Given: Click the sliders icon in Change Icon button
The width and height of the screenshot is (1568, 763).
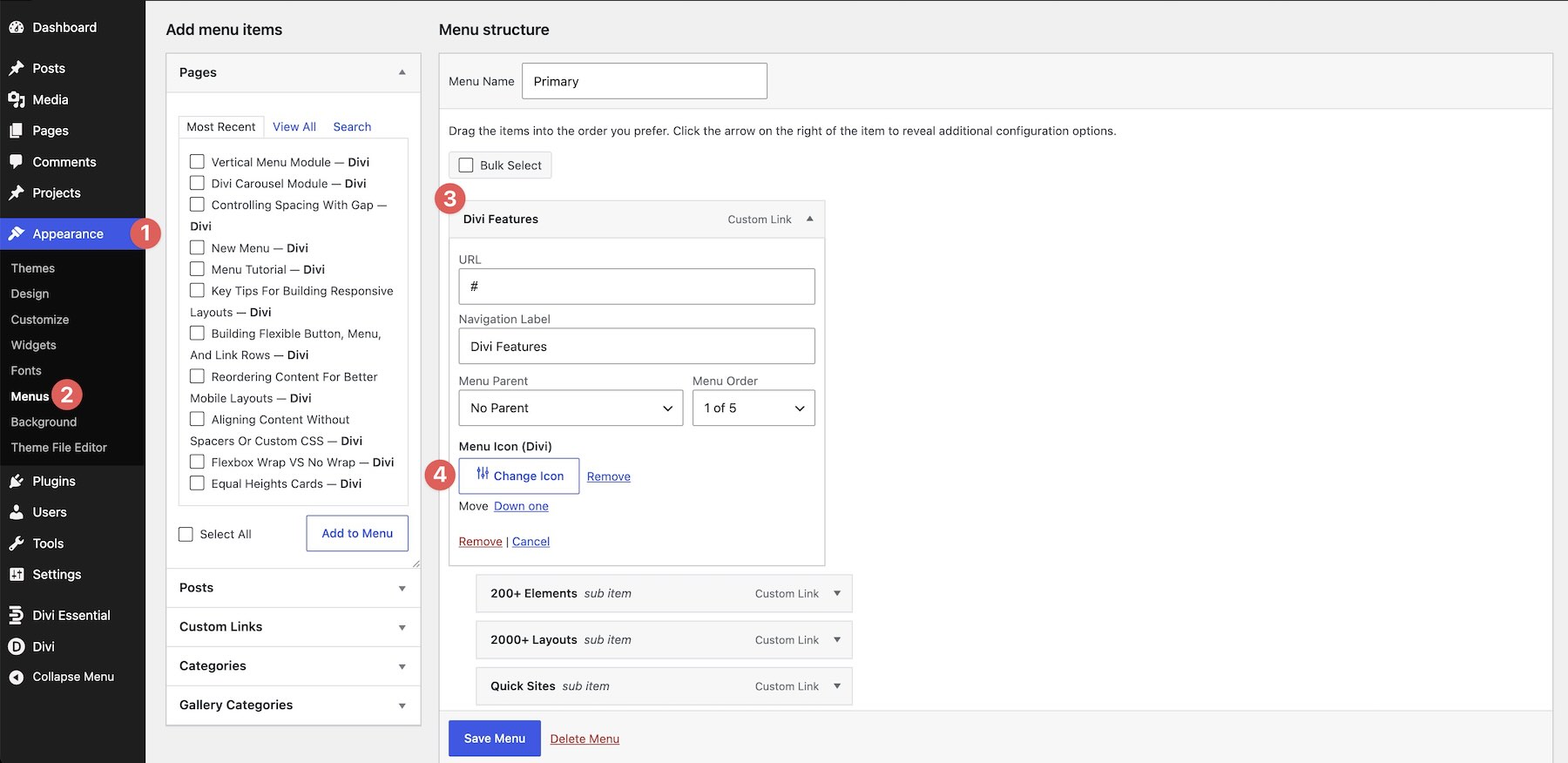Looking at the screenshot, I should pyautogui.click(x=483, y=474).
